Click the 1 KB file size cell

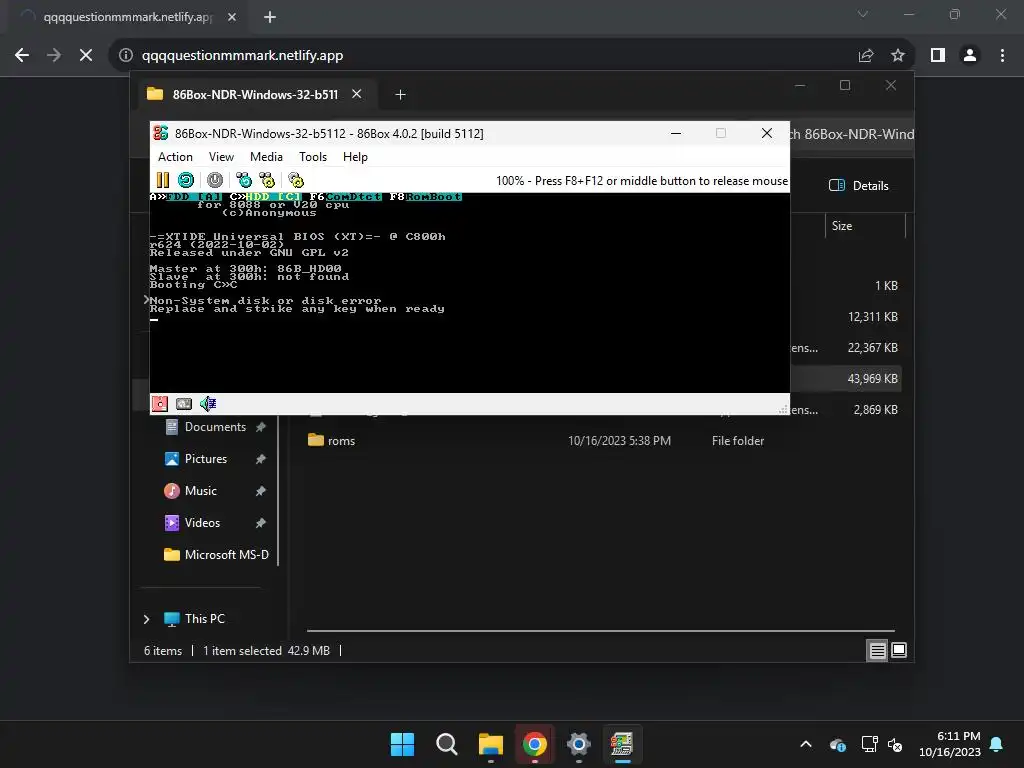tap(886, 286)
